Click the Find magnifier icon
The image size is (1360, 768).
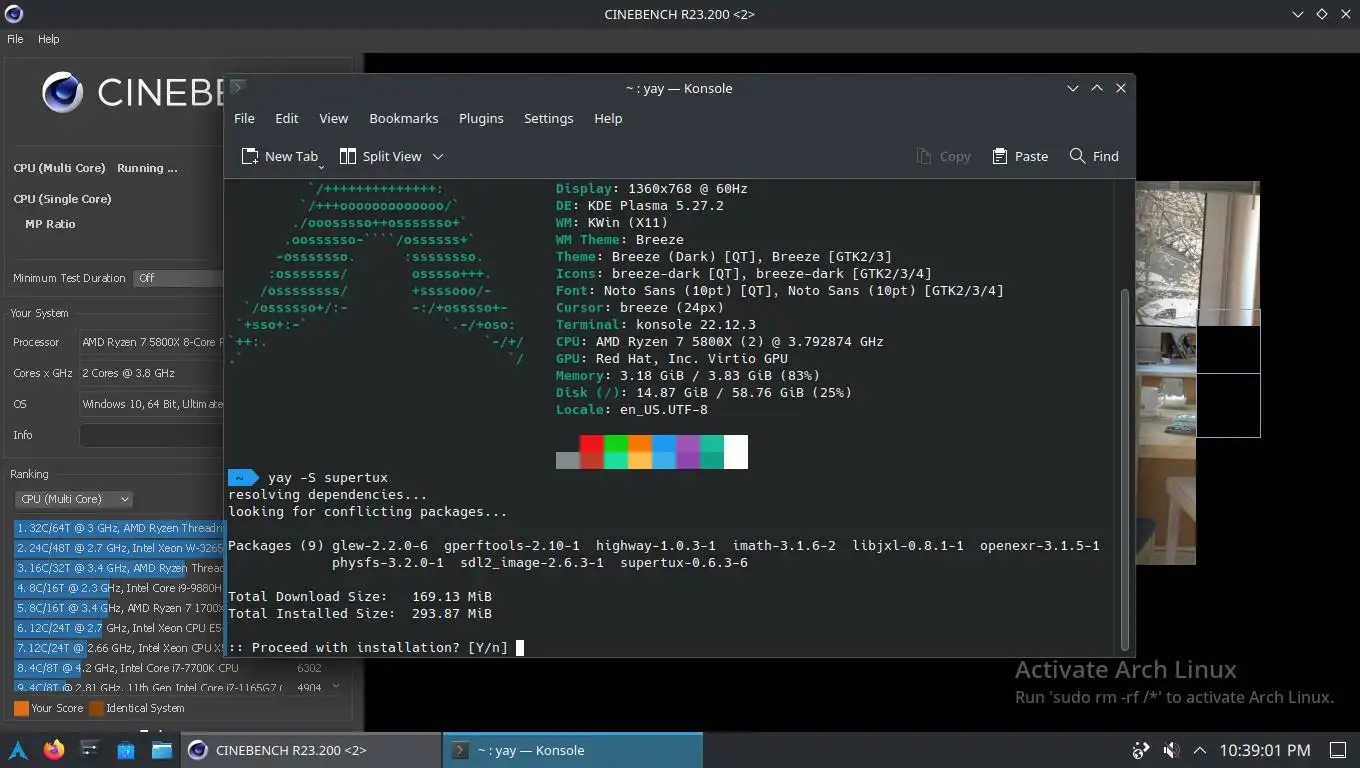click(x=1077, y=156)
